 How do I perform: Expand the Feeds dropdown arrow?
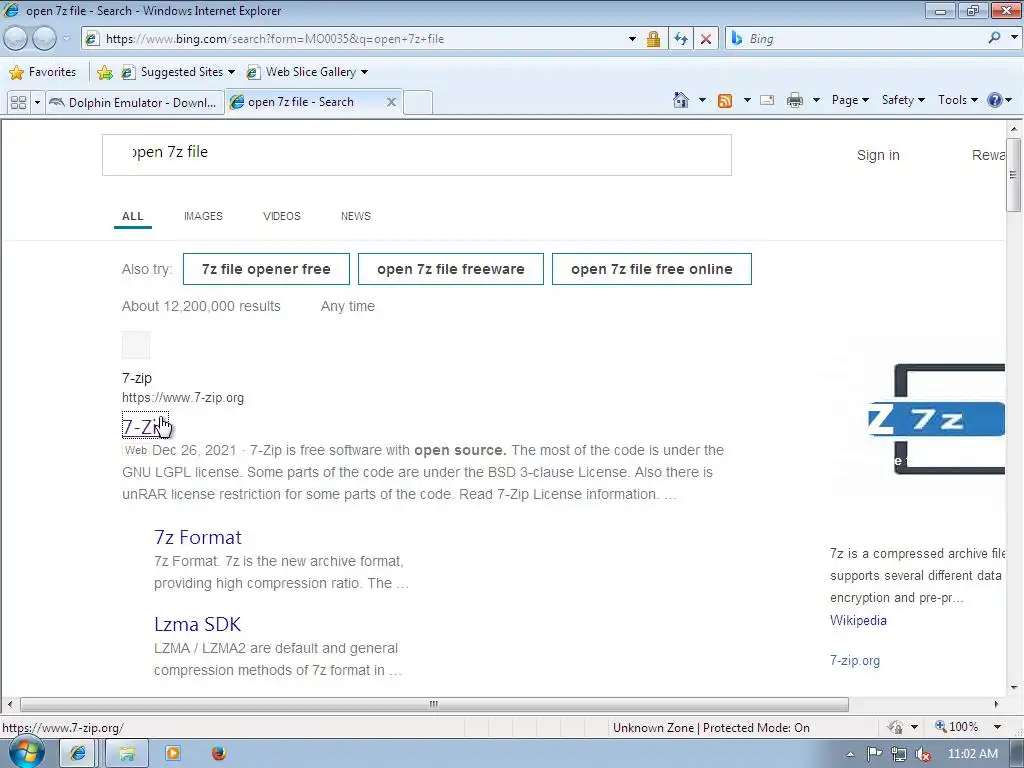point(747,100)
